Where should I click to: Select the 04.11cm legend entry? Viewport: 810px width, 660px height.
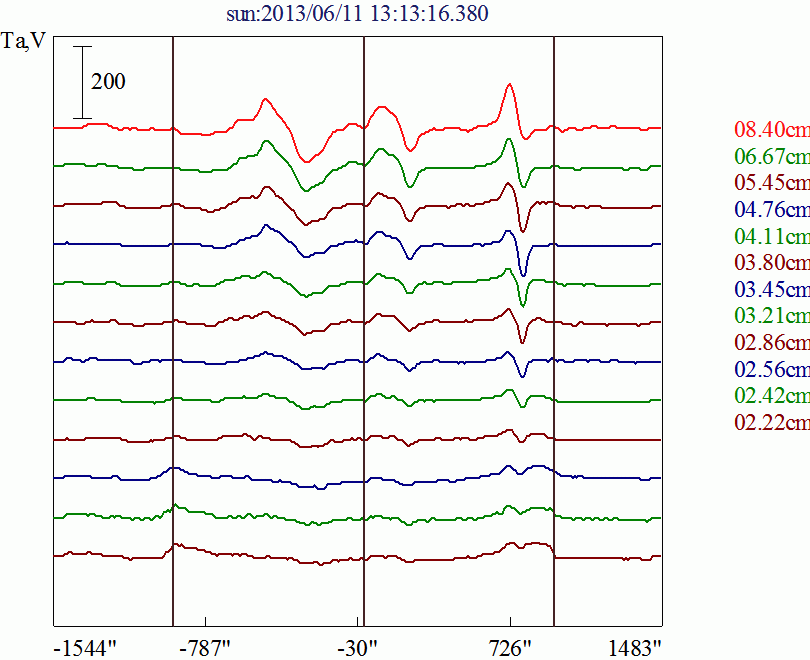pos(772,236)
